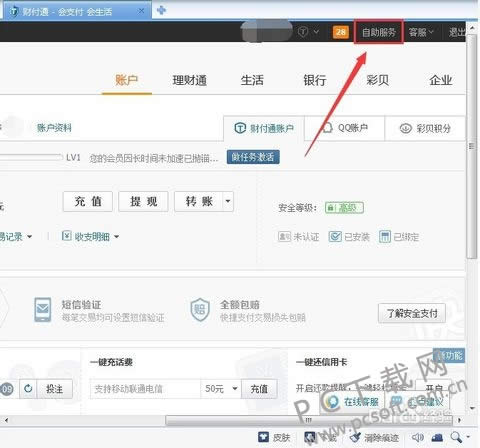Click the icon left of the zoom magnifier
This screenshot has width=480, height=448.
click(437, 437)
